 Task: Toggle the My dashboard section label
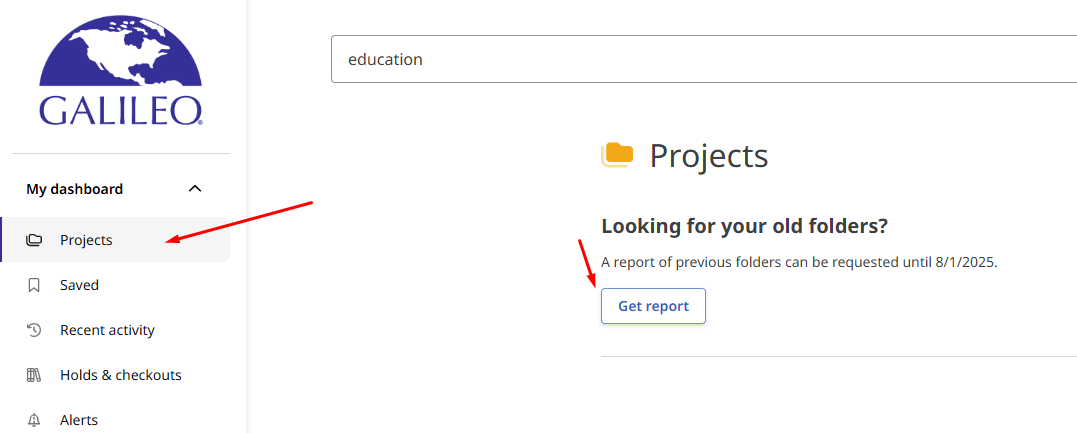point(75,189)
